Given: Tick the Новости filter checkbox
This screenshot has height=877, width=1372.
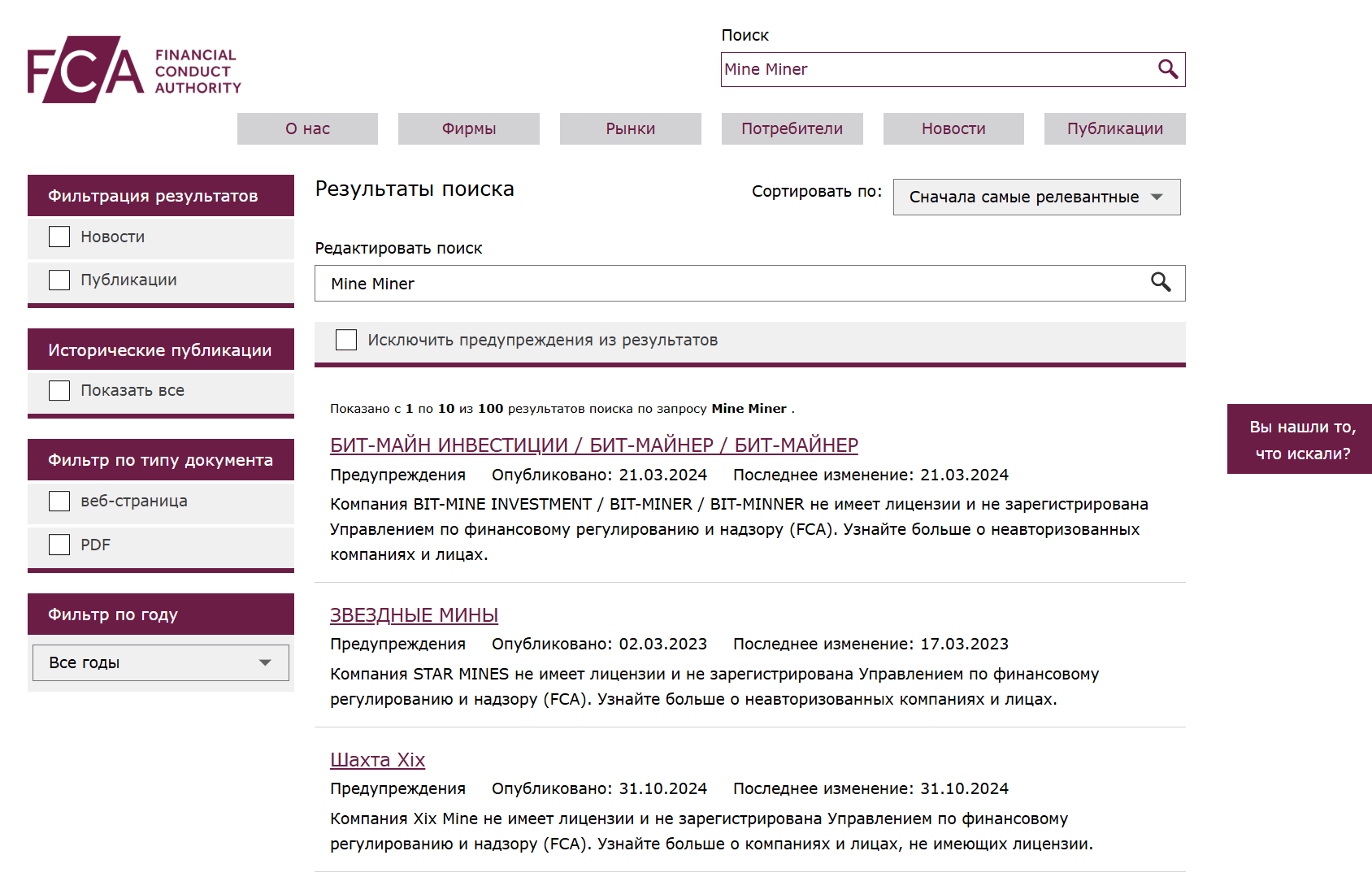Looking at the screenshot, I should point(59,237).
